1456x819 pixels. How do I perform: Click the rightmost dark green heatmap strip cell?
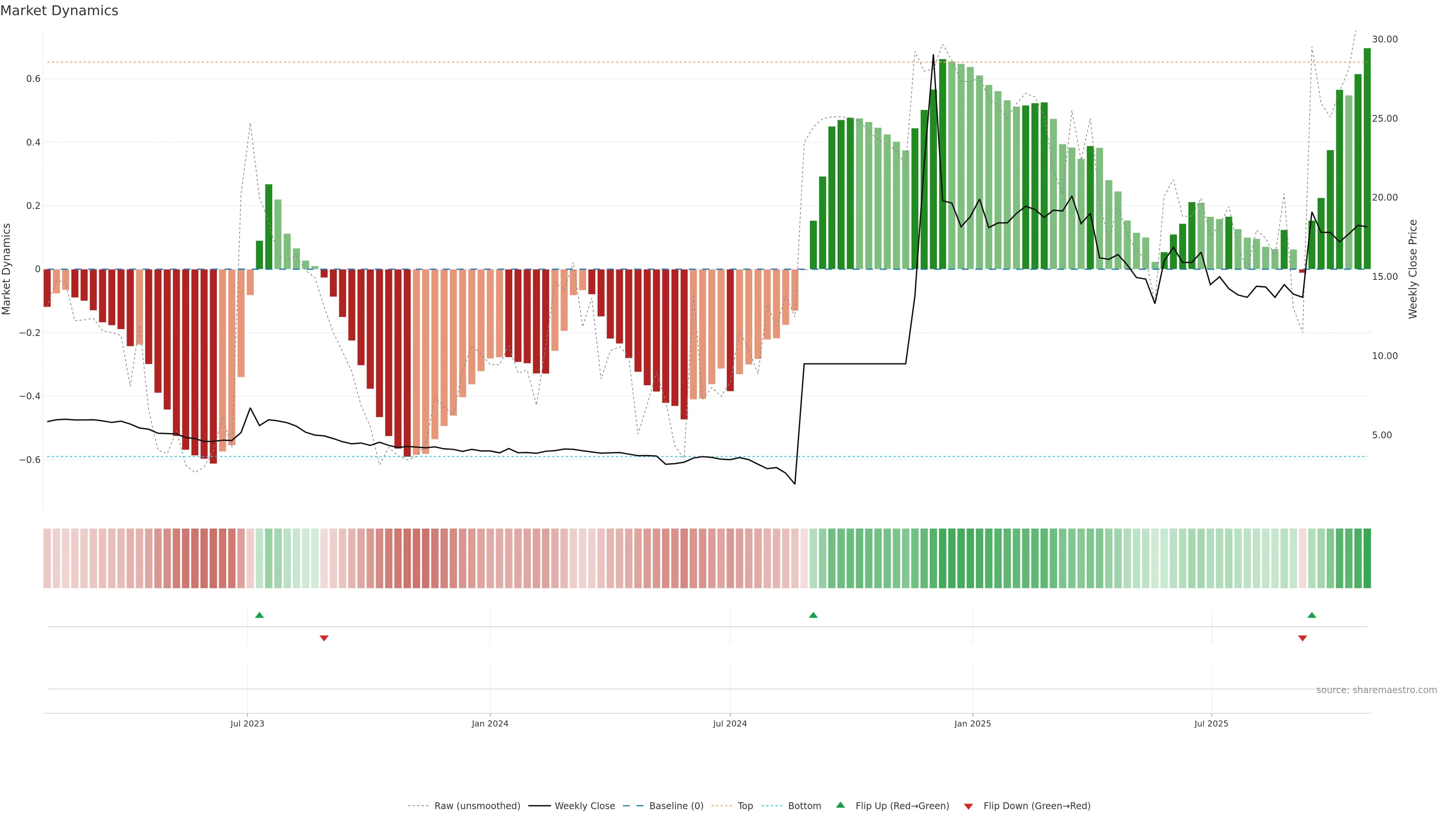pyautogui.click(x=1367, y=559)
